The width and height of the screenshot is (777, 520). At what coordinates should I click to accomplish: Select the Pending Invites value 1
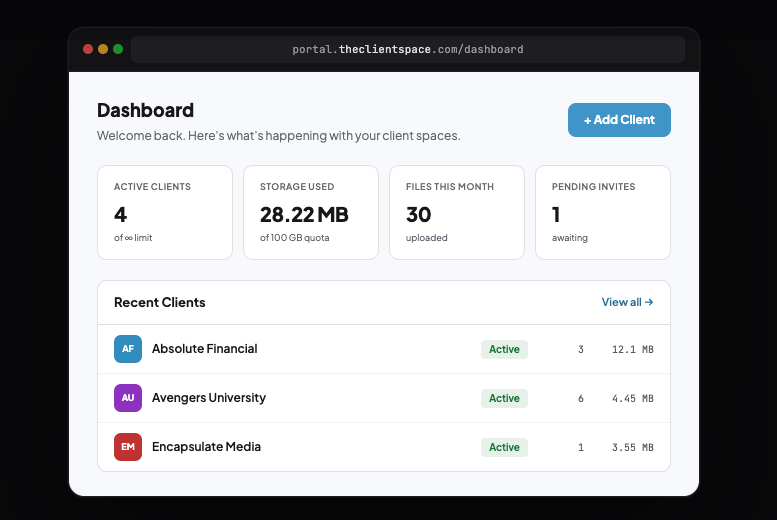556,215
